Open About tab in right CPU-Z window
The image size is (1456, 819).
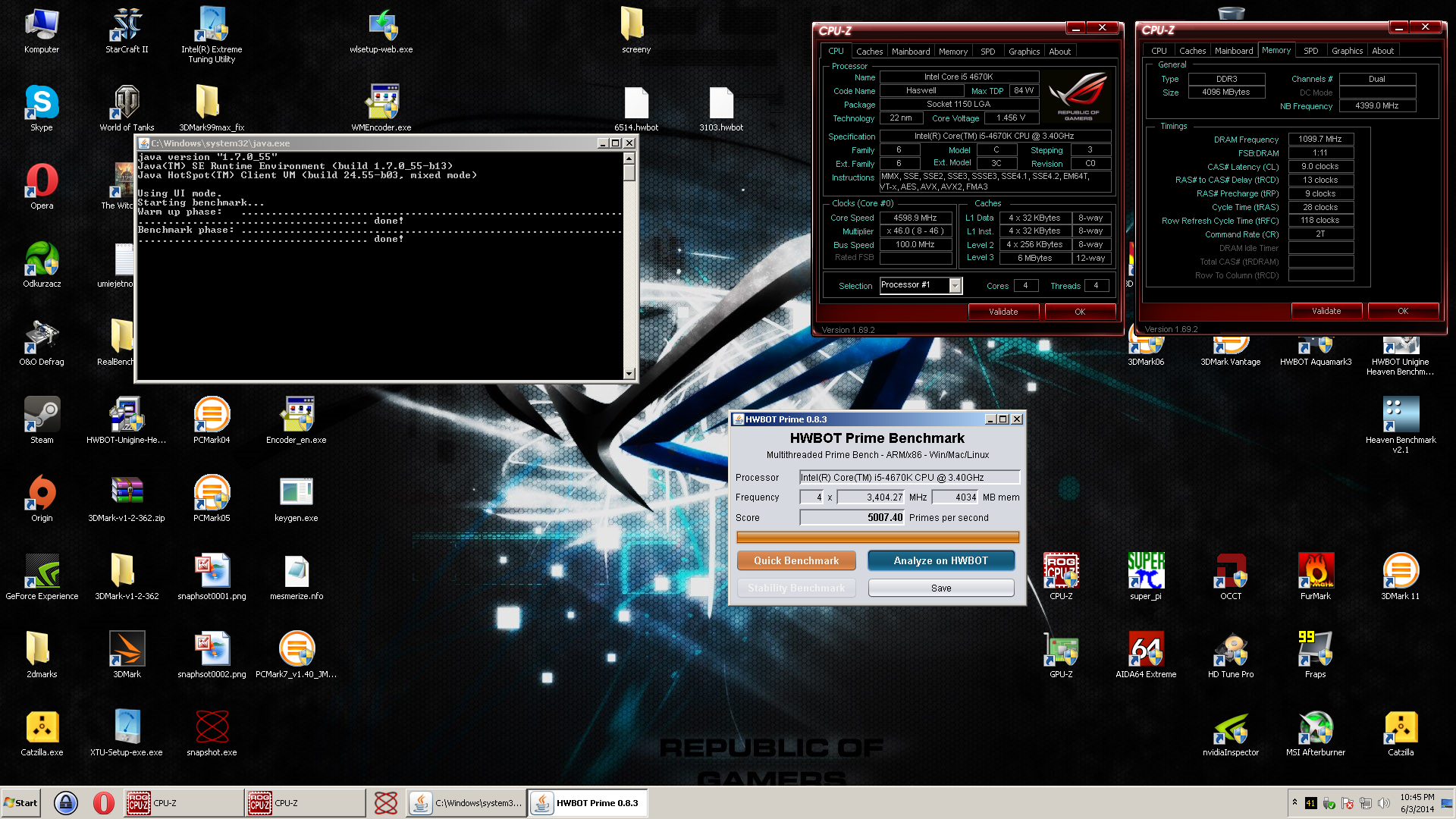1382,51
